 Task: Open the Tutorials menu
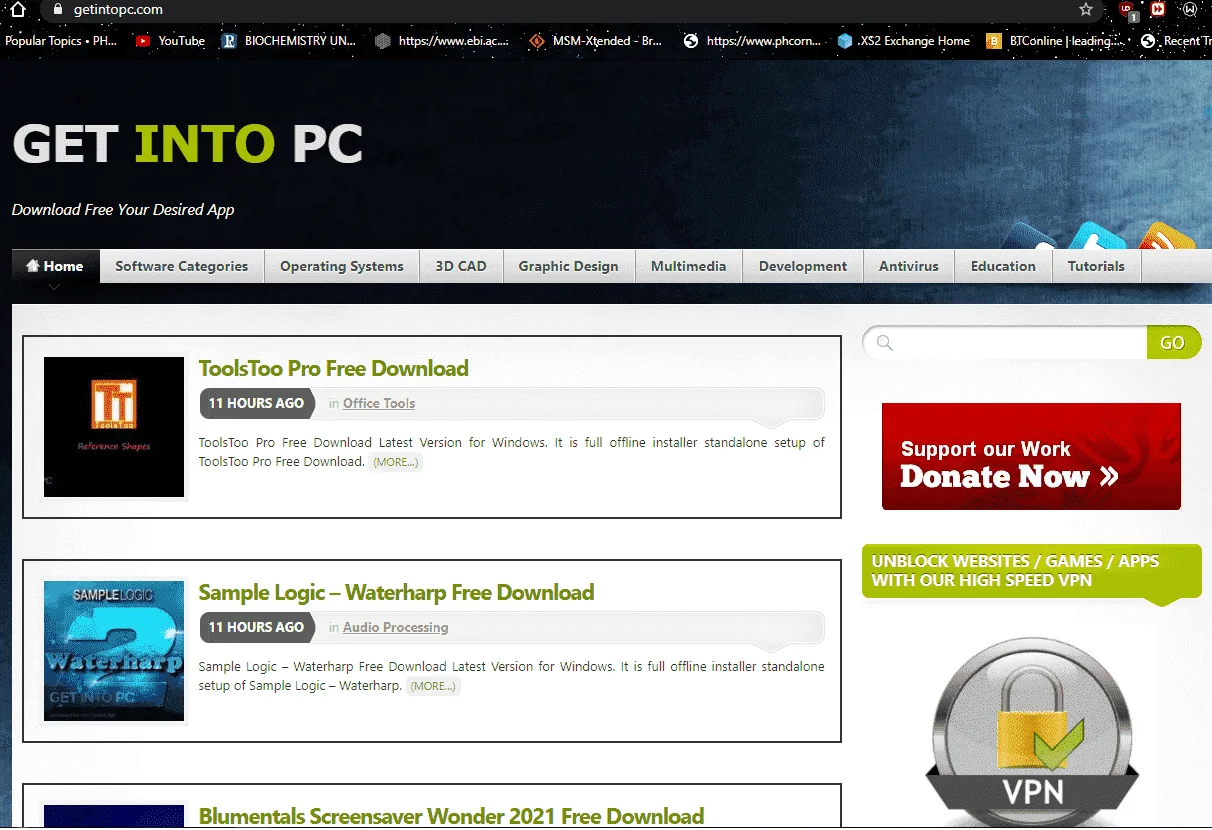pyautogui.click(x=1096, y=266)
